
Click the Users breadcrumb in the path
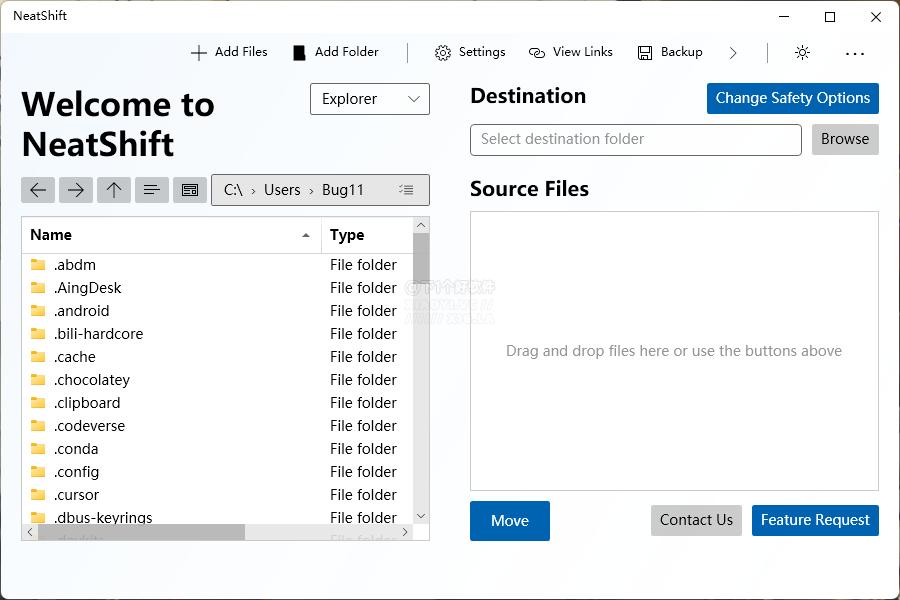tap(282, 190)
